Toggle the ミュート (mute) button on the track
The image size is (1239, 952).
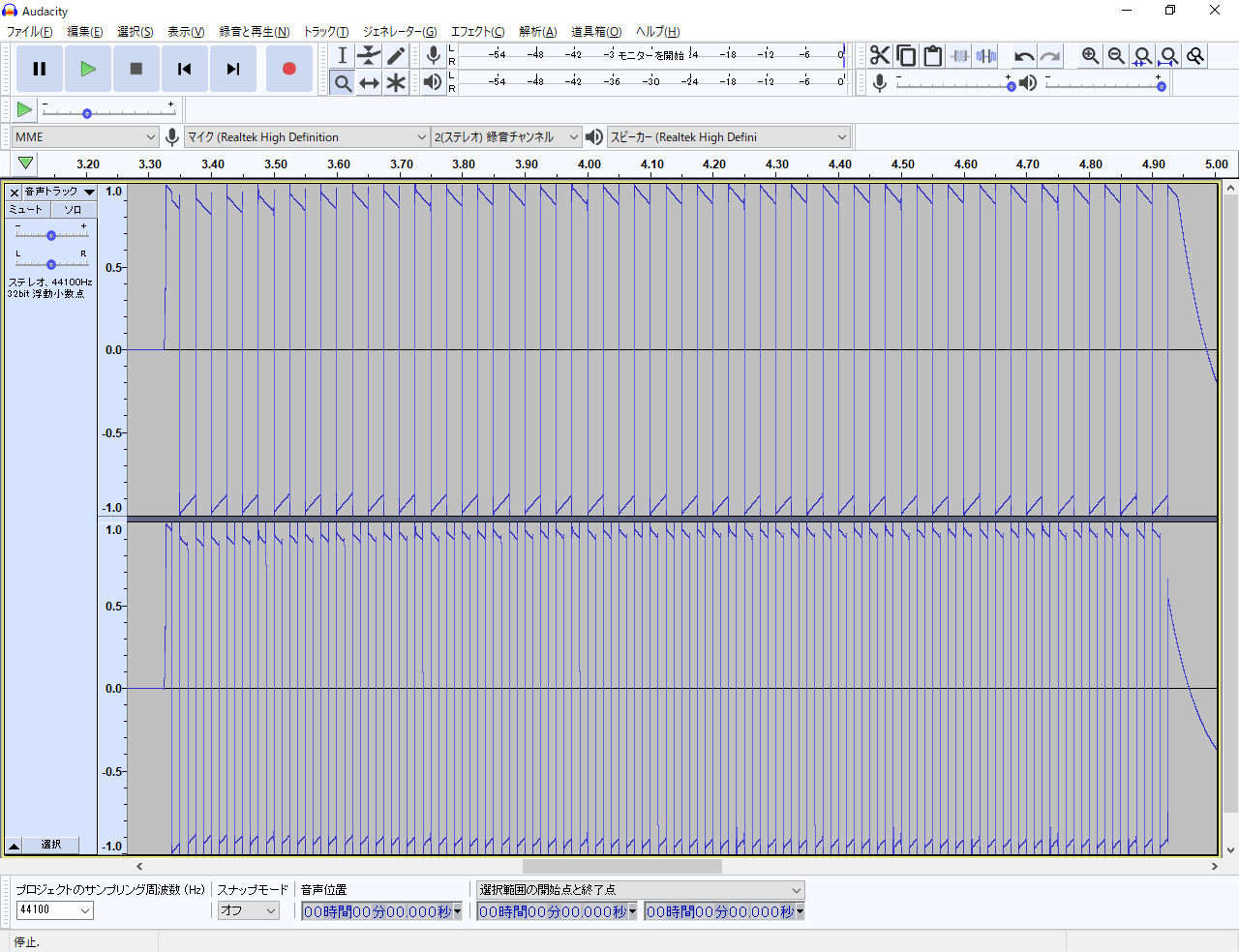26,209
